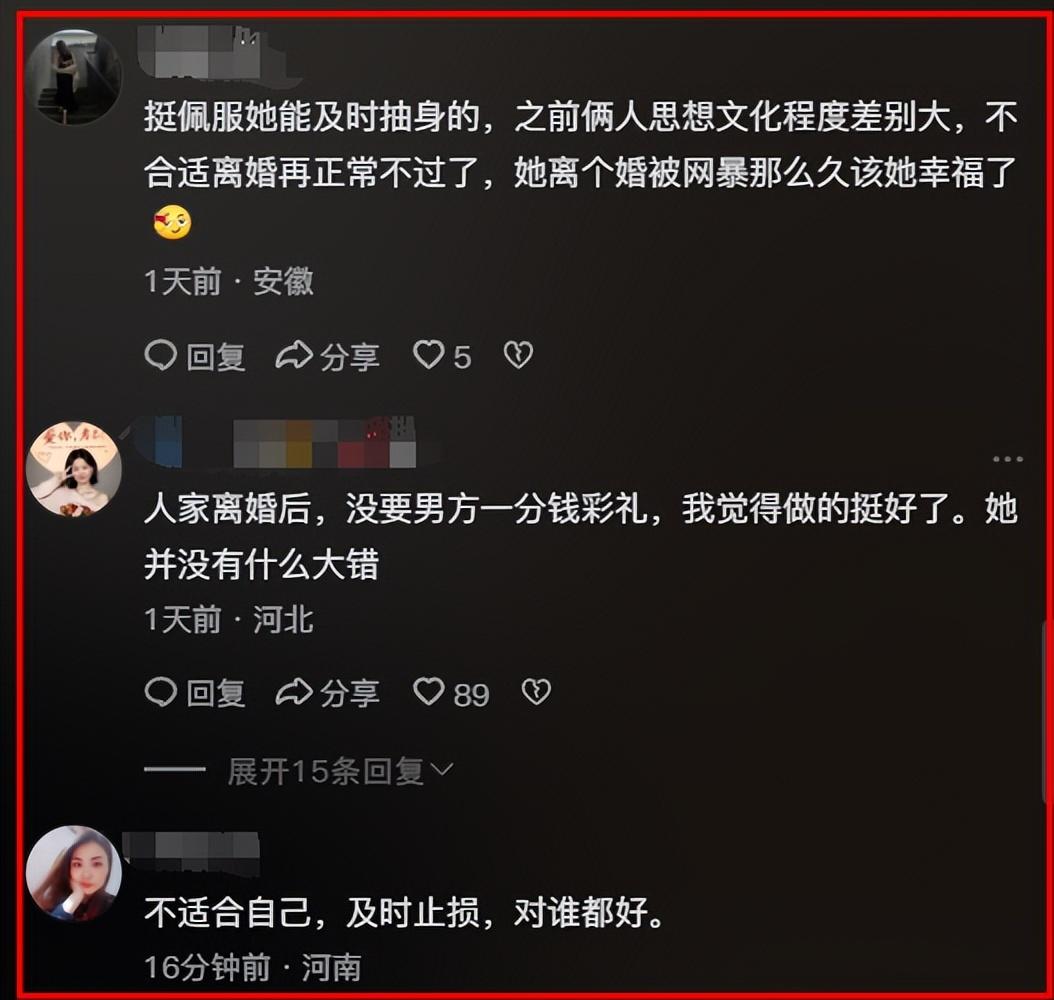Image resolution: width=1054 pixels, height=1000 pixels.
Task: Click reply bubble icon on Hebei comment
Action: pos(160,692)
